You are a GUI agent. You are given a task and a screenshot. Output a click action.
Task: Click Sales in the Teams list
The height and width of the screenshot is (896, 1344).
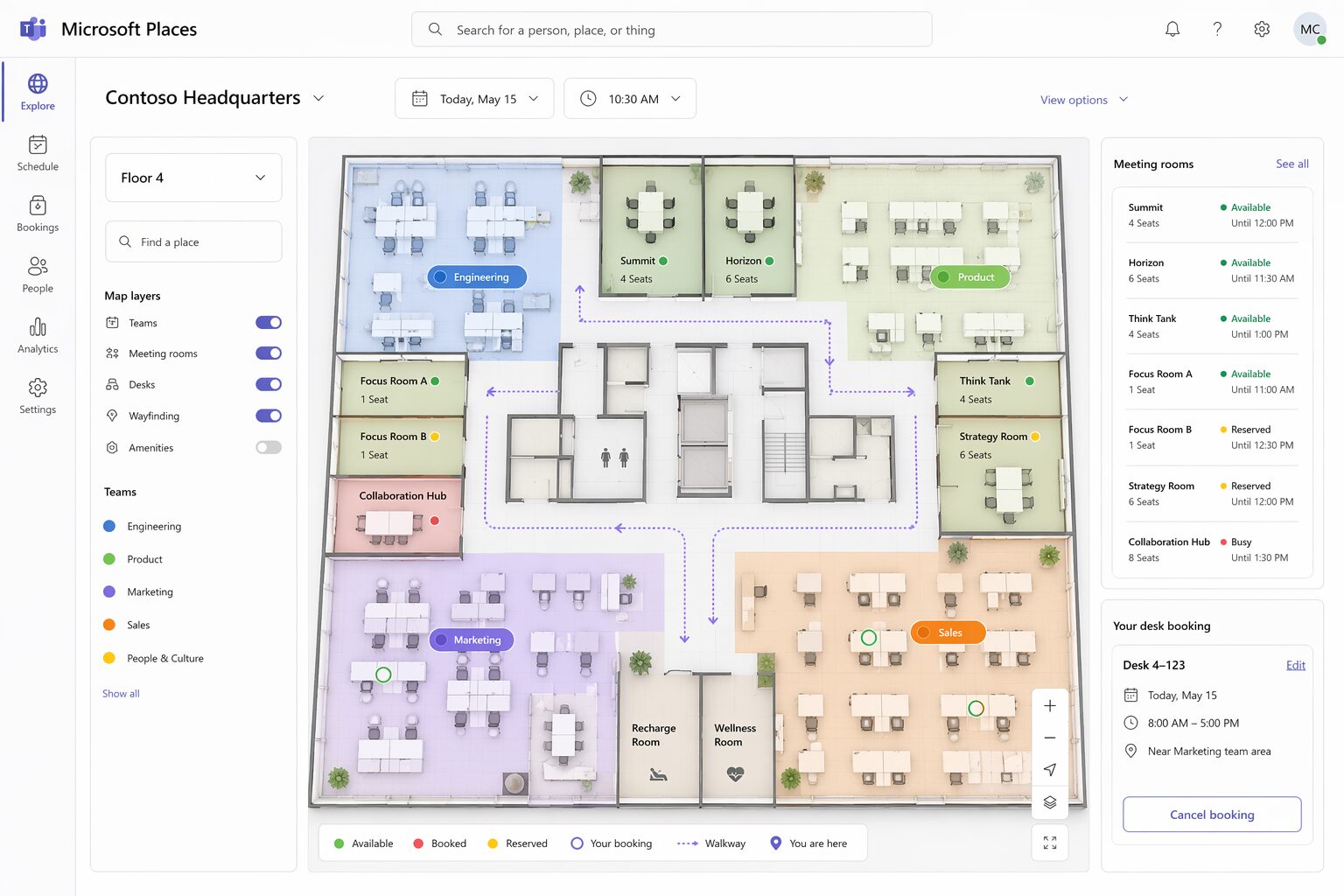click(x=138, y=625)
